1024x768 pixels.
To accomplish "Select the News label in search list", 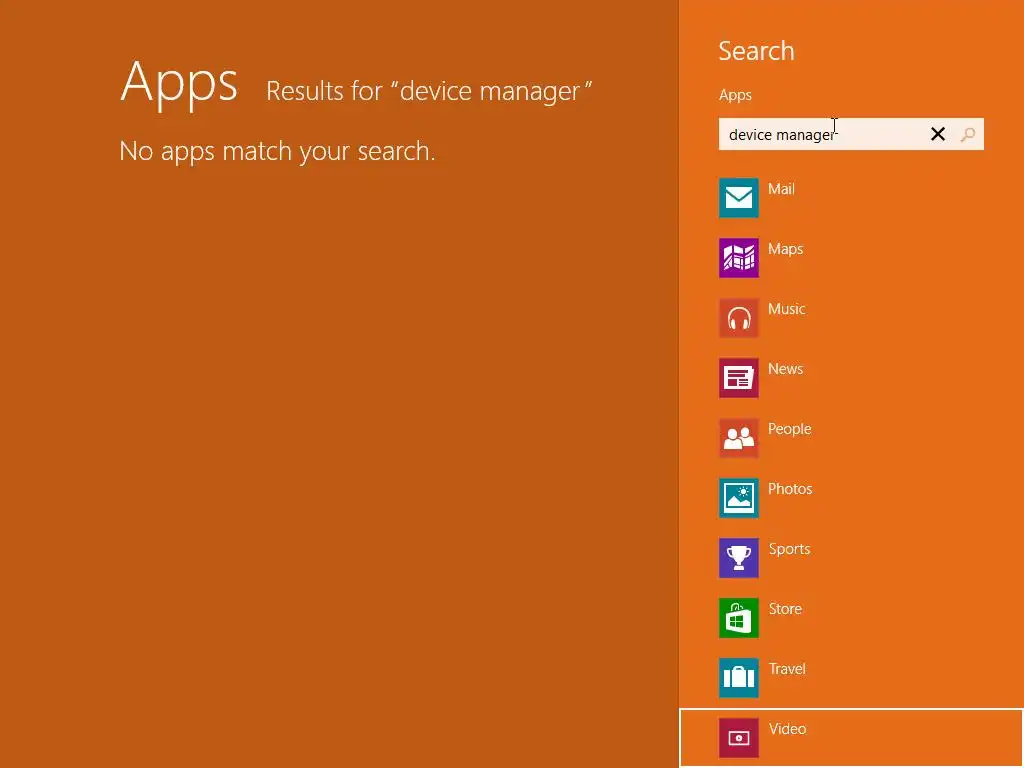I will coord(785,369).
